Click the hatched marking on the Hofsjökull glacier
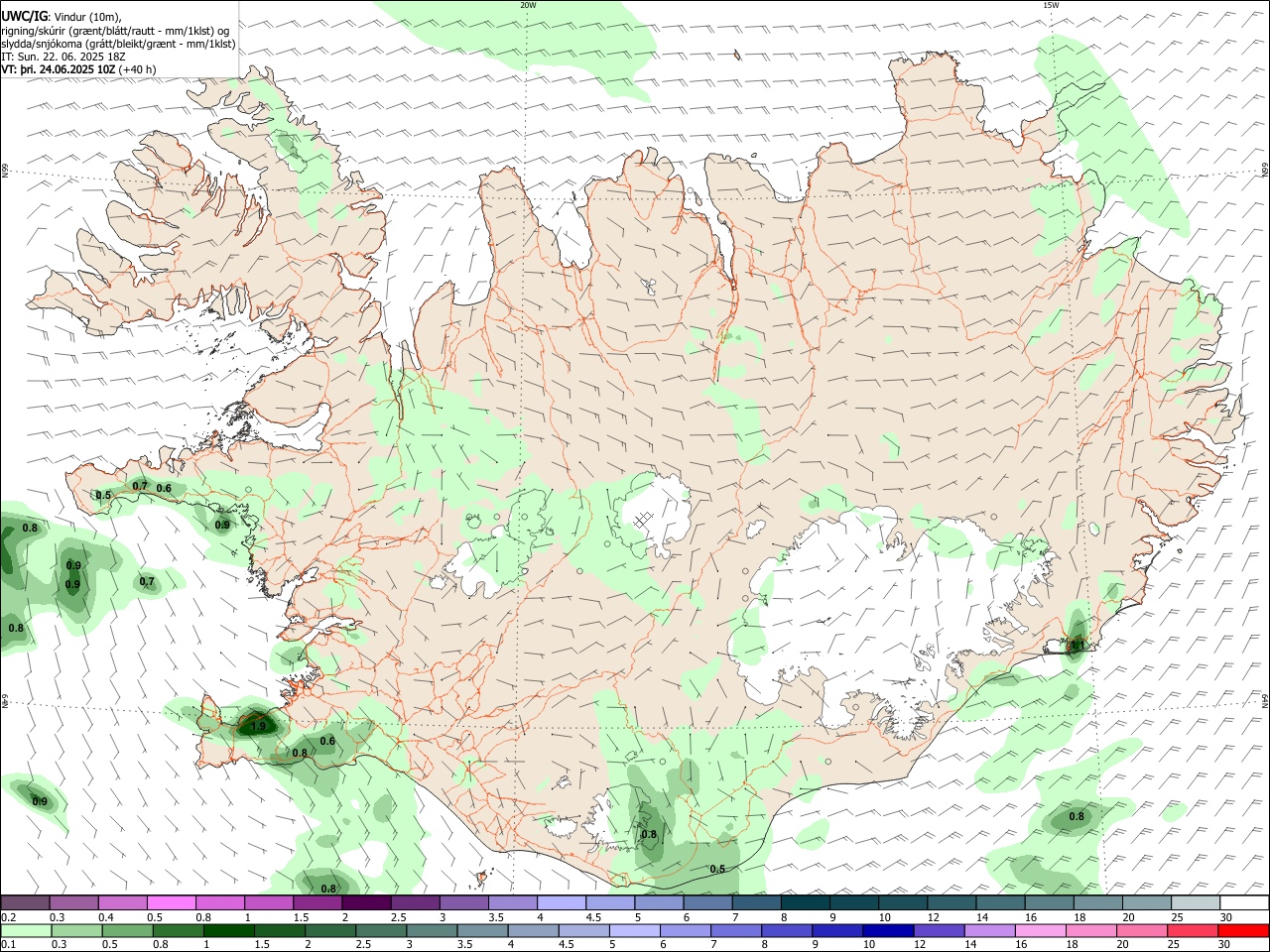This screenshot has width=1270, height=952. pos(643,518)
